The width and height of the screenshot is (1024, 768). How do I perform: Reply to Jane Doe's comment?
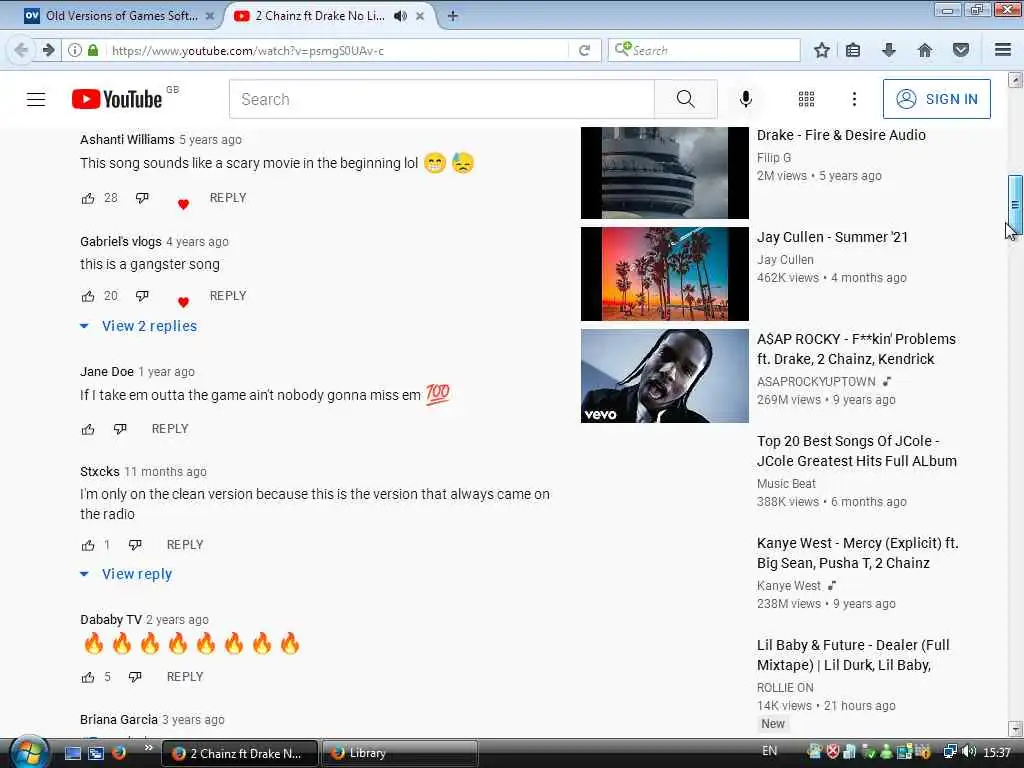tap(170, 429)
